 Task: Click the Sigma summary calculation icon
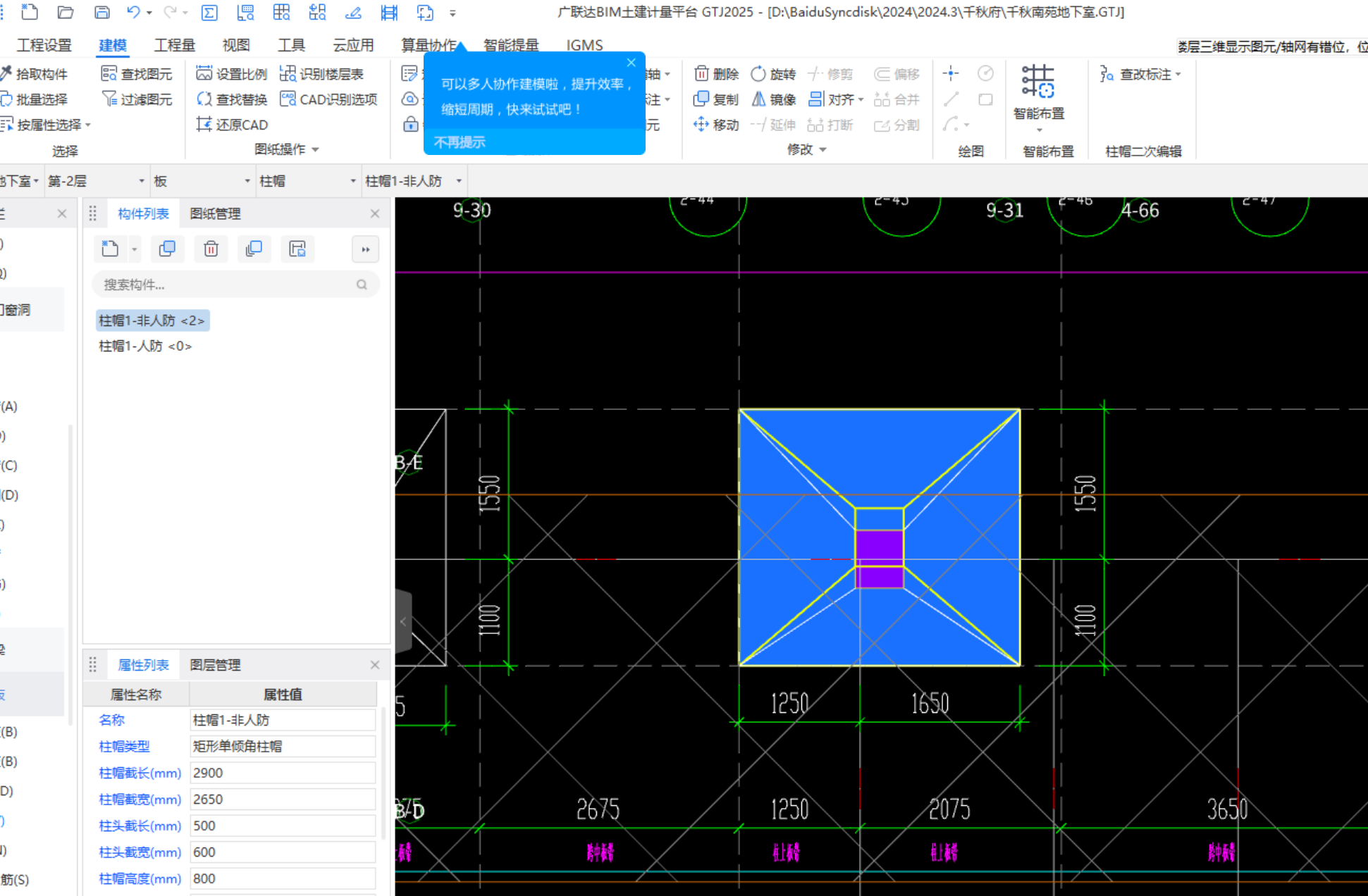tap(209, 12)
